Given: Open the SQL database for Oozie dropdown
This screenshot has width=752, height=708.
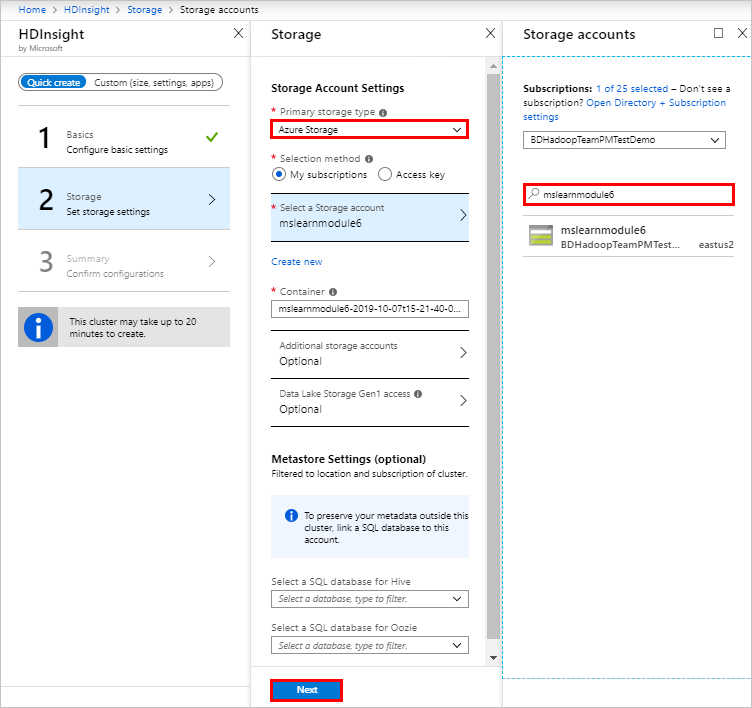Looking at the screenshot, I should 369,645.
